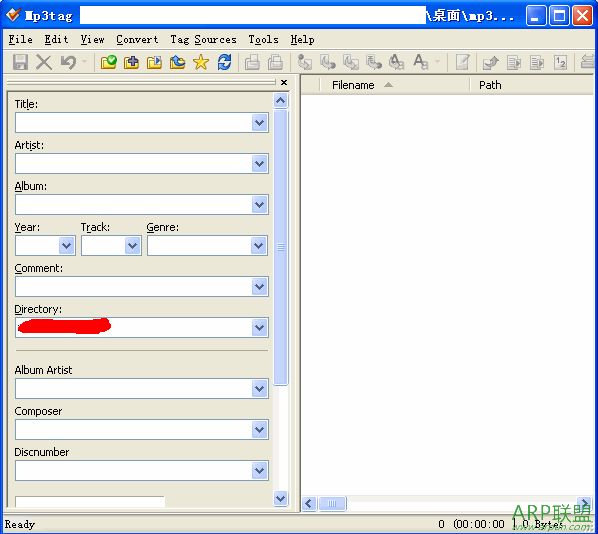Click the file list scroll left arrow
The width and height of the screenshot is (598, 534).
point(309,503)
